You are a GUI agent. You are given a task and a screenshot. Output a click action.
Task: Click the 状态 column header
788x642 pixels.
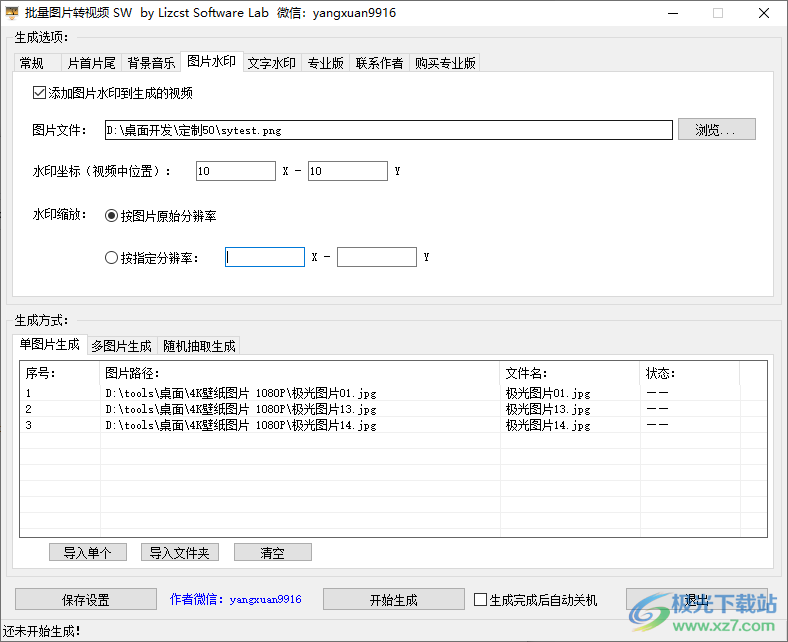690,373
